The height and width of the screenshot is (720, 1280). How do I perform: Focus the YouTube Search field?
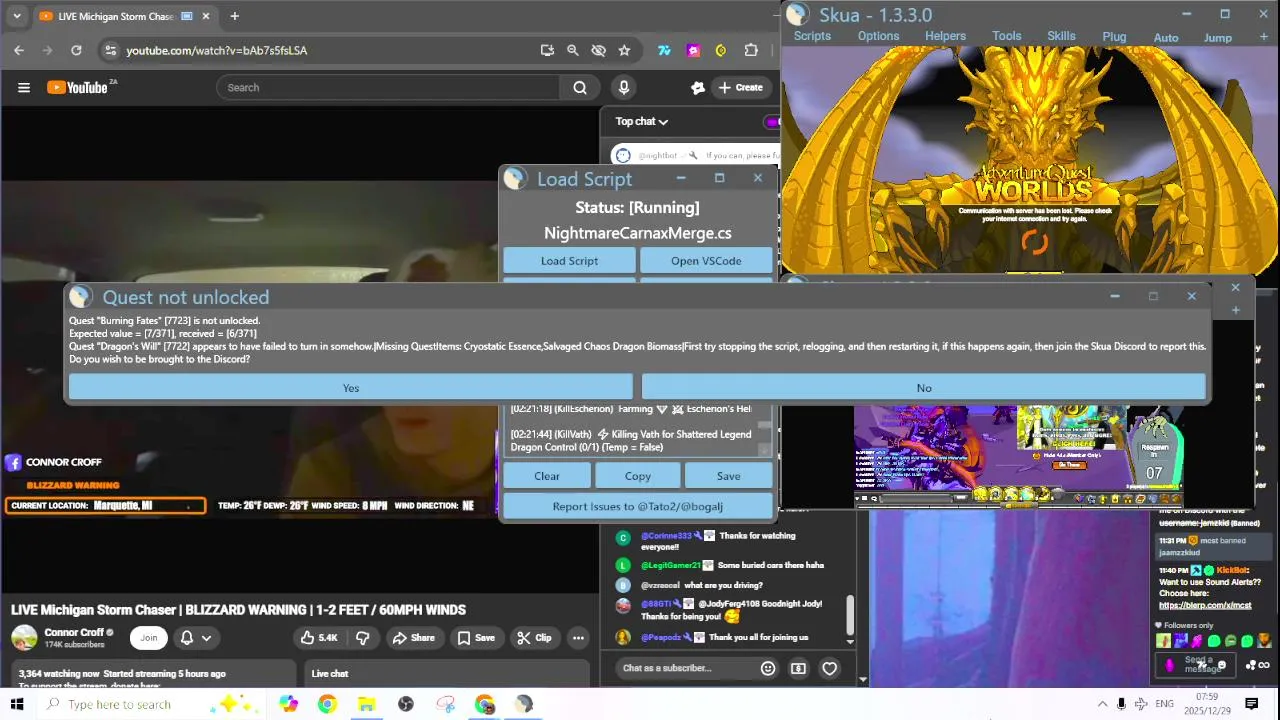(388, 88)
